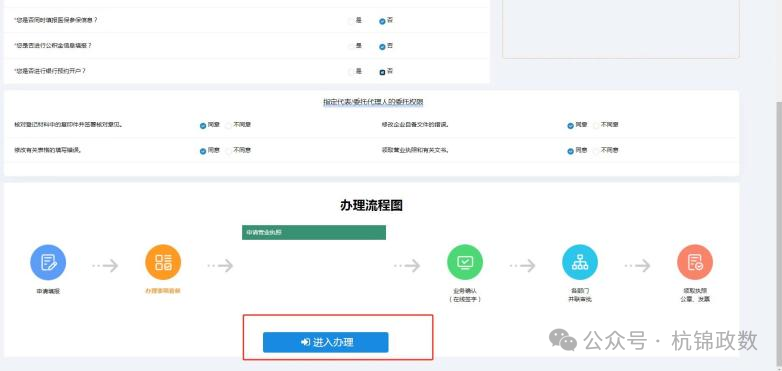This screenshot has width=782, height=371.
Task: Click the orange 办理事项清单 label
Action: (163, 291)
